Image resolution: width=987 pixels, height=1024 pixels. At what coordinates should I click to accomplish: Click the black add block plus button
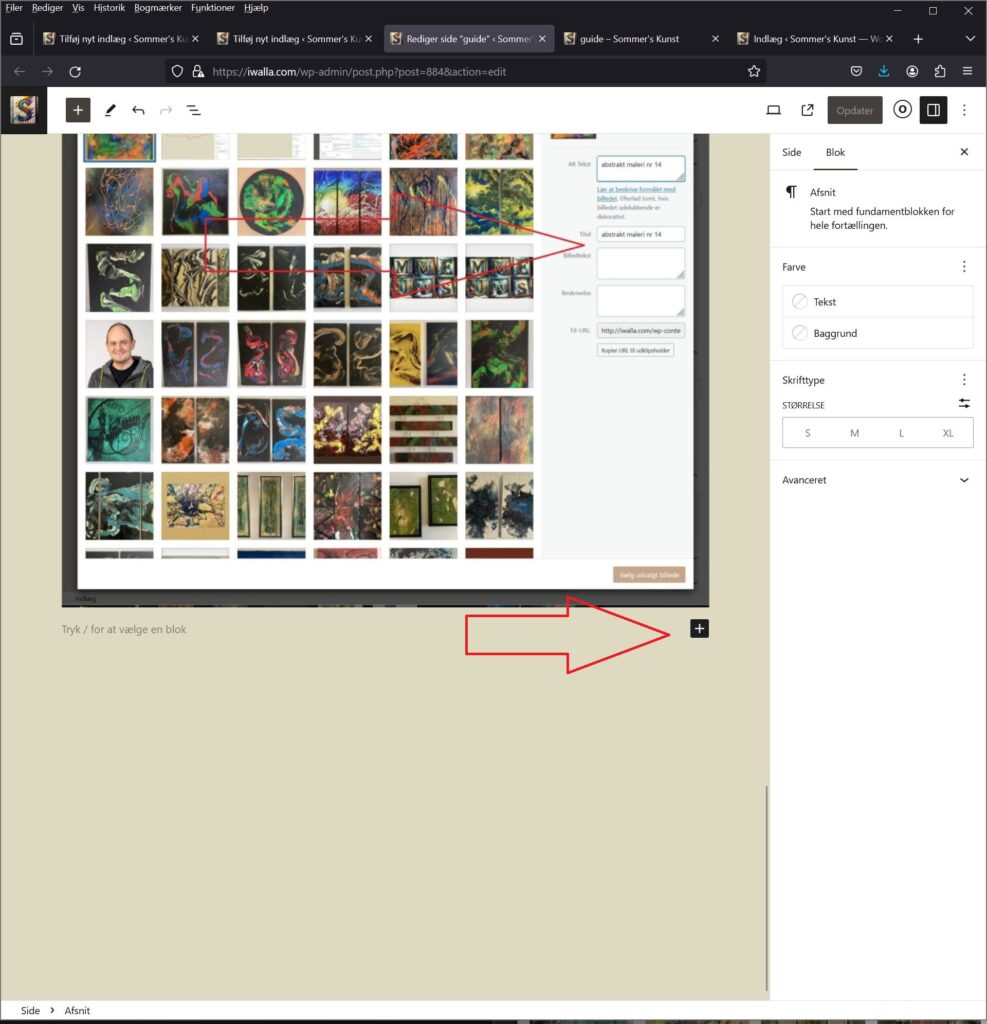click(x=699, y=629)
